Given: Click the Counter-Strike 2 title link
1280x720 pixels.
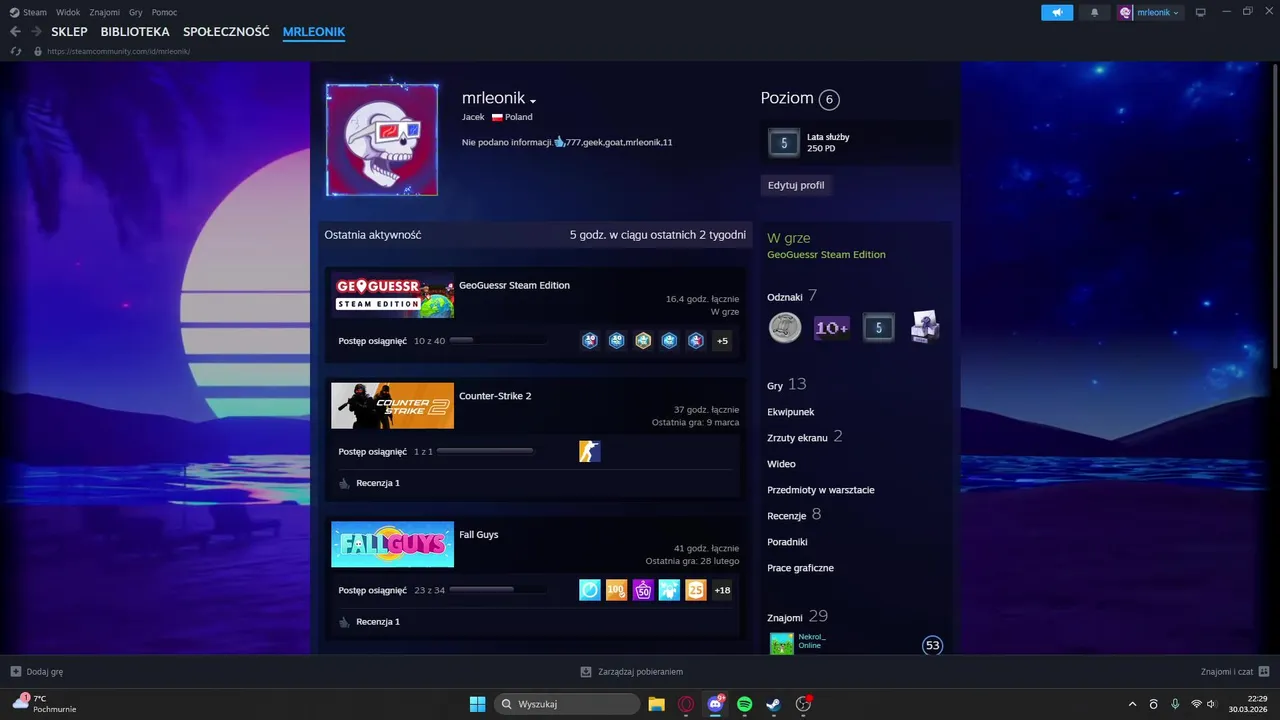Looking at the screenshot, I should pos(495,396).
